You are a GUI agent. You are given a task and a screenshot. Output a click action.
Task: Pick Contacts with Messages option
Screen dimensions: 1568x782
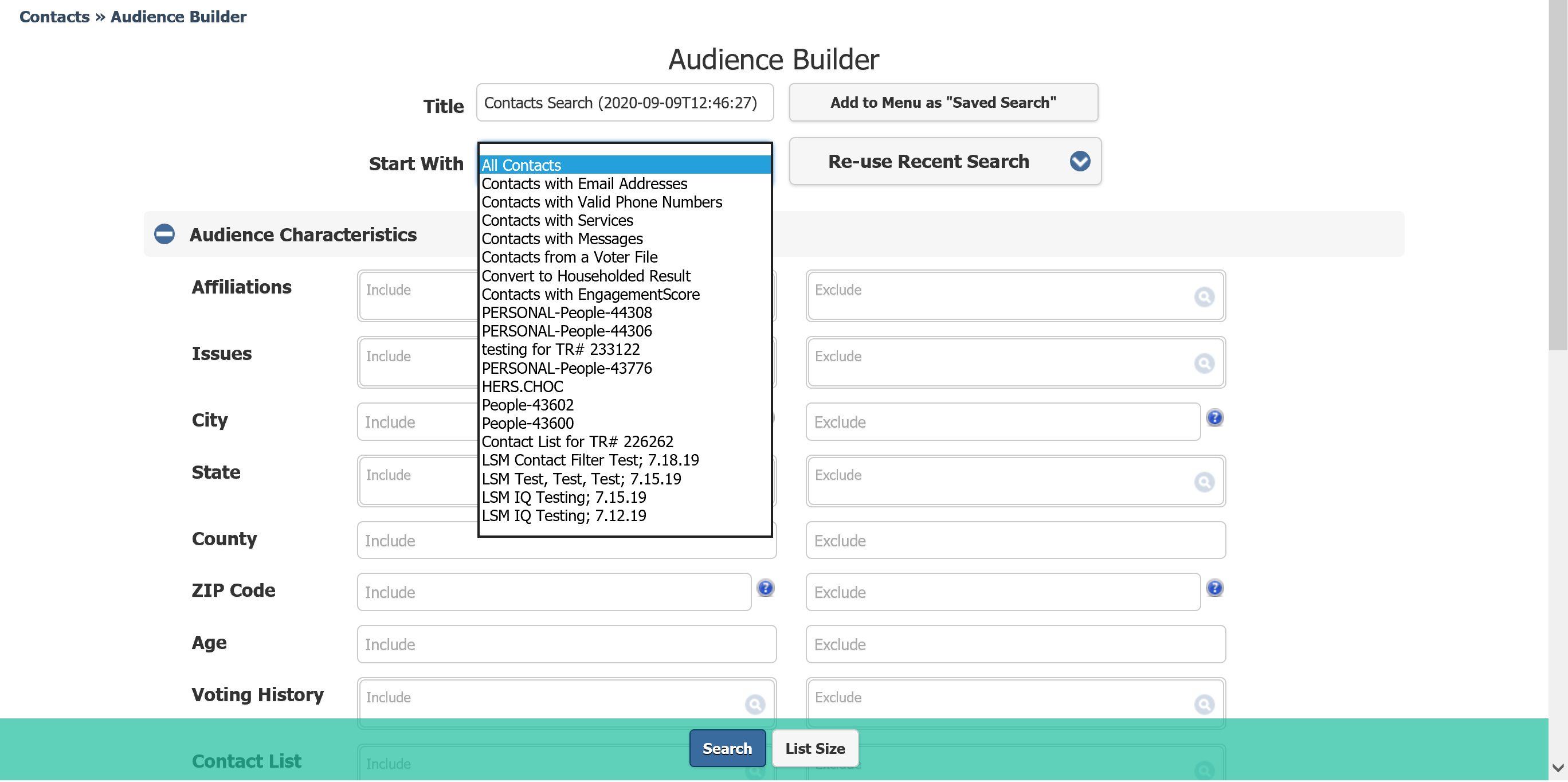pyautogui.click(x=625, y=238)
